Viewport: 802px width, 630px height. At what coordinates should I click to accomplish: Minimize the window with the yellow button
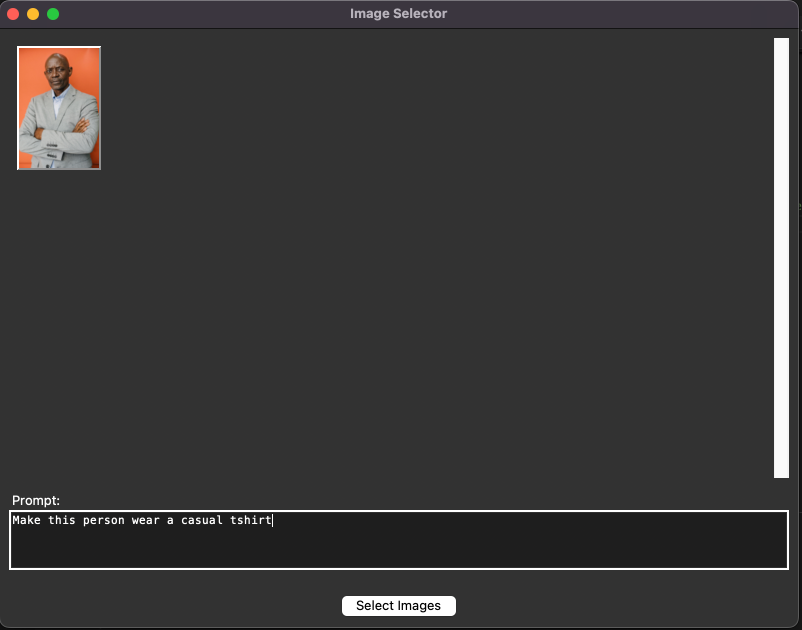click(33, 14)
